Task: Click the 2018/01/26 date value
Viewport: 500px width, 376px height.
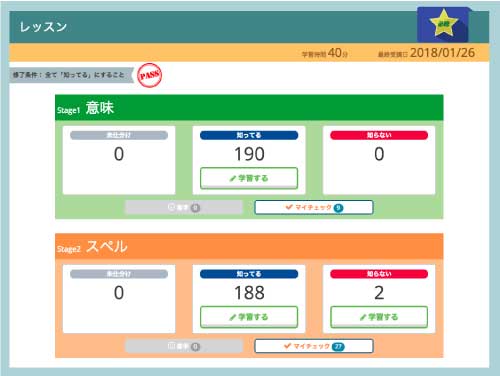Action: click(442, 53)
